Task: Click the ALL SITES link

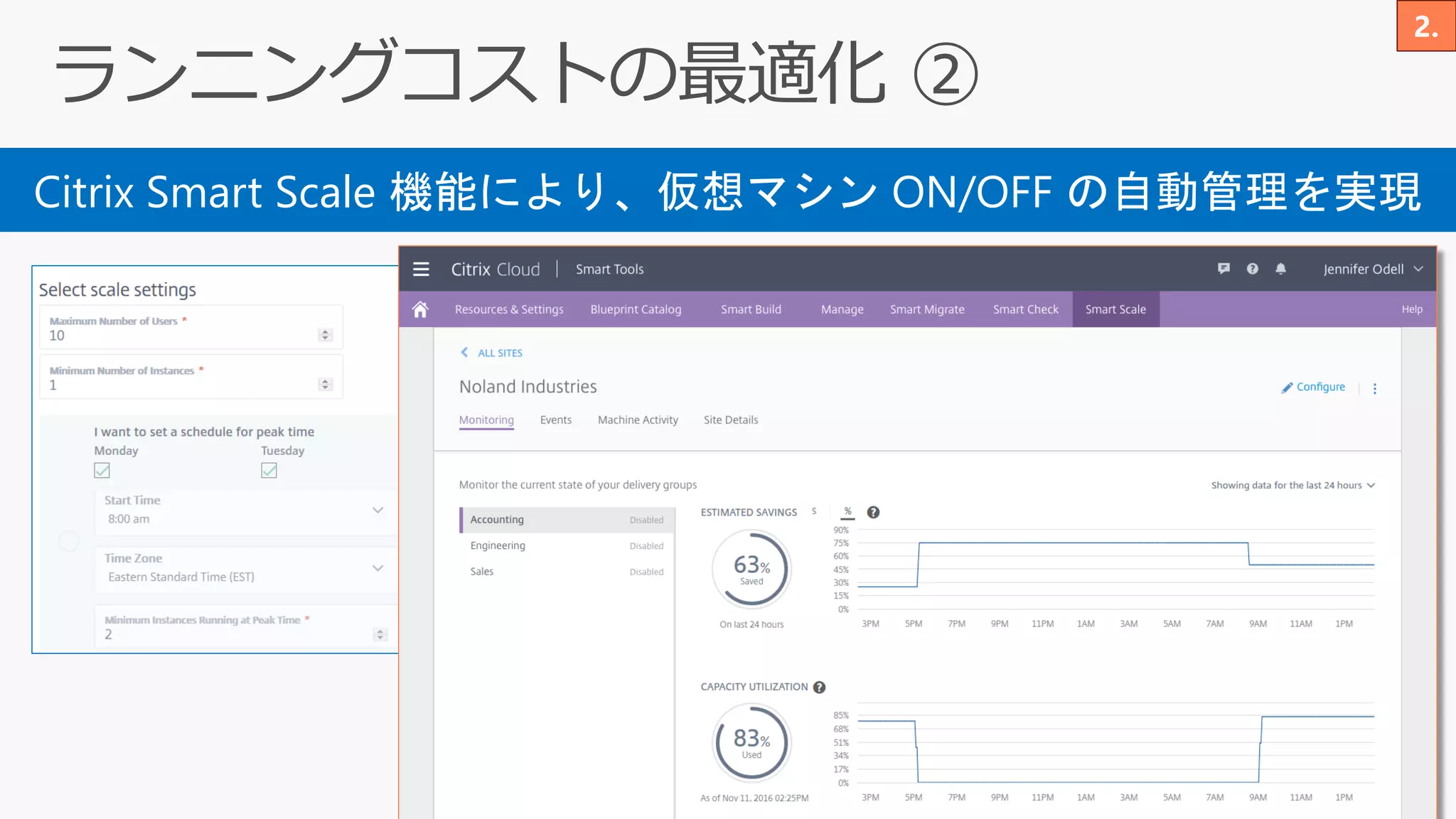Action: coord(500,353)
